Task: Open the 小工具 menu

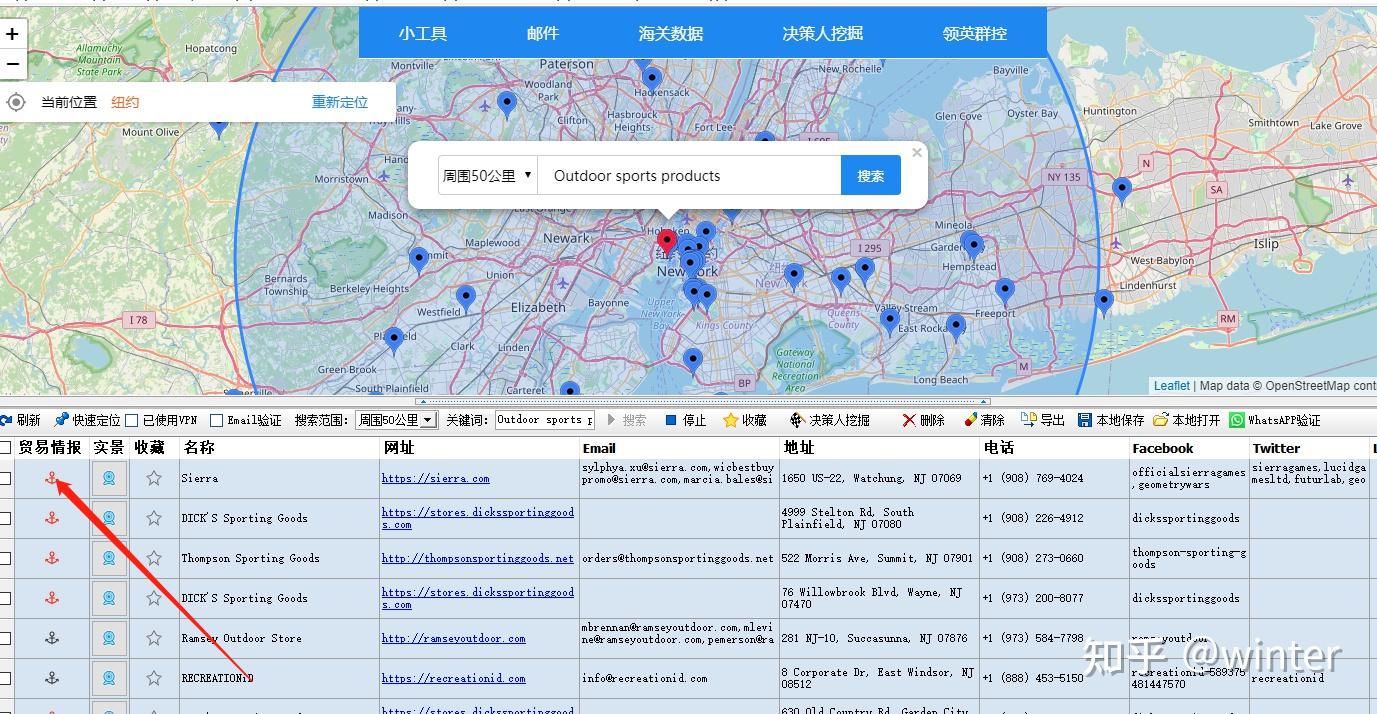Action: [x=423, y=33]
